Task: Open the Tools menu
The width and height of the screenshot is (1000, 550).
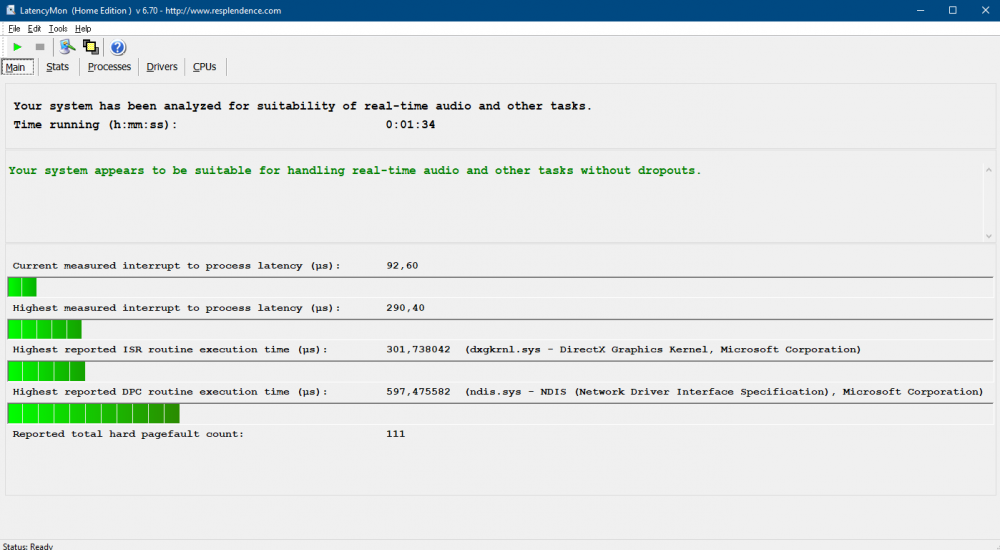Action: 58,29
